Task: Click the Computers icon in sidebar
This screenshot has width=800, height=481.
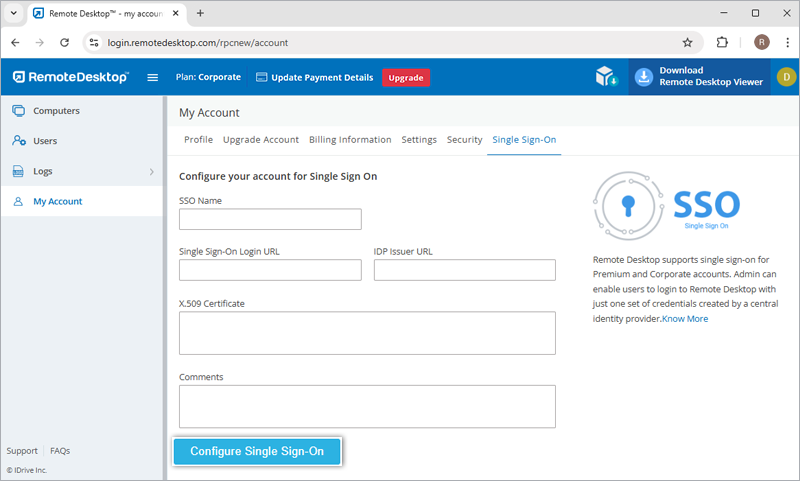Action: pos(19,111)
